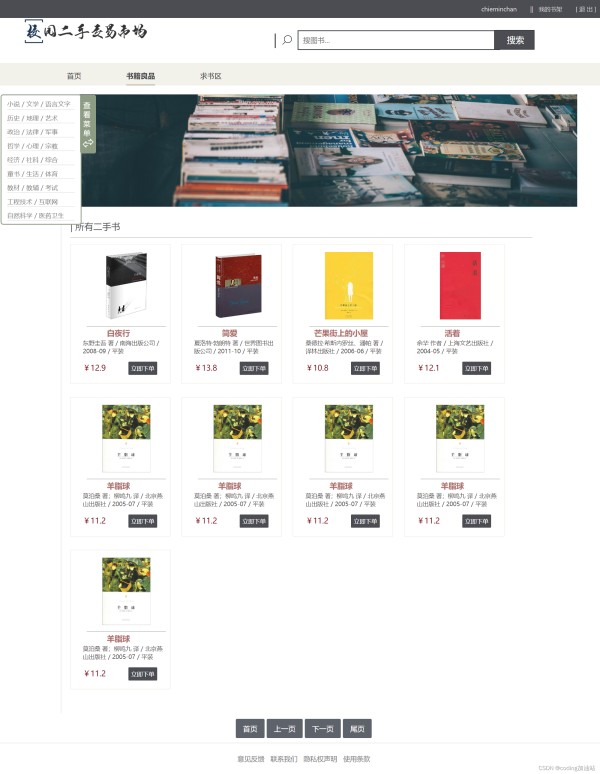This screenshot has width=600, height=774.
Task: Switch to the 首页 navigation tab
Action: click(74, 76)
